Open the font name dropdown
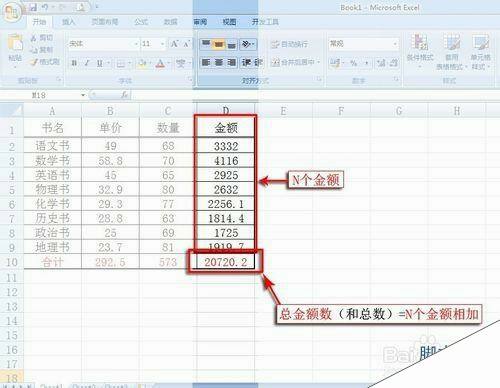The height and width of the screenshot is (388, 500). (x=136, y=44)
